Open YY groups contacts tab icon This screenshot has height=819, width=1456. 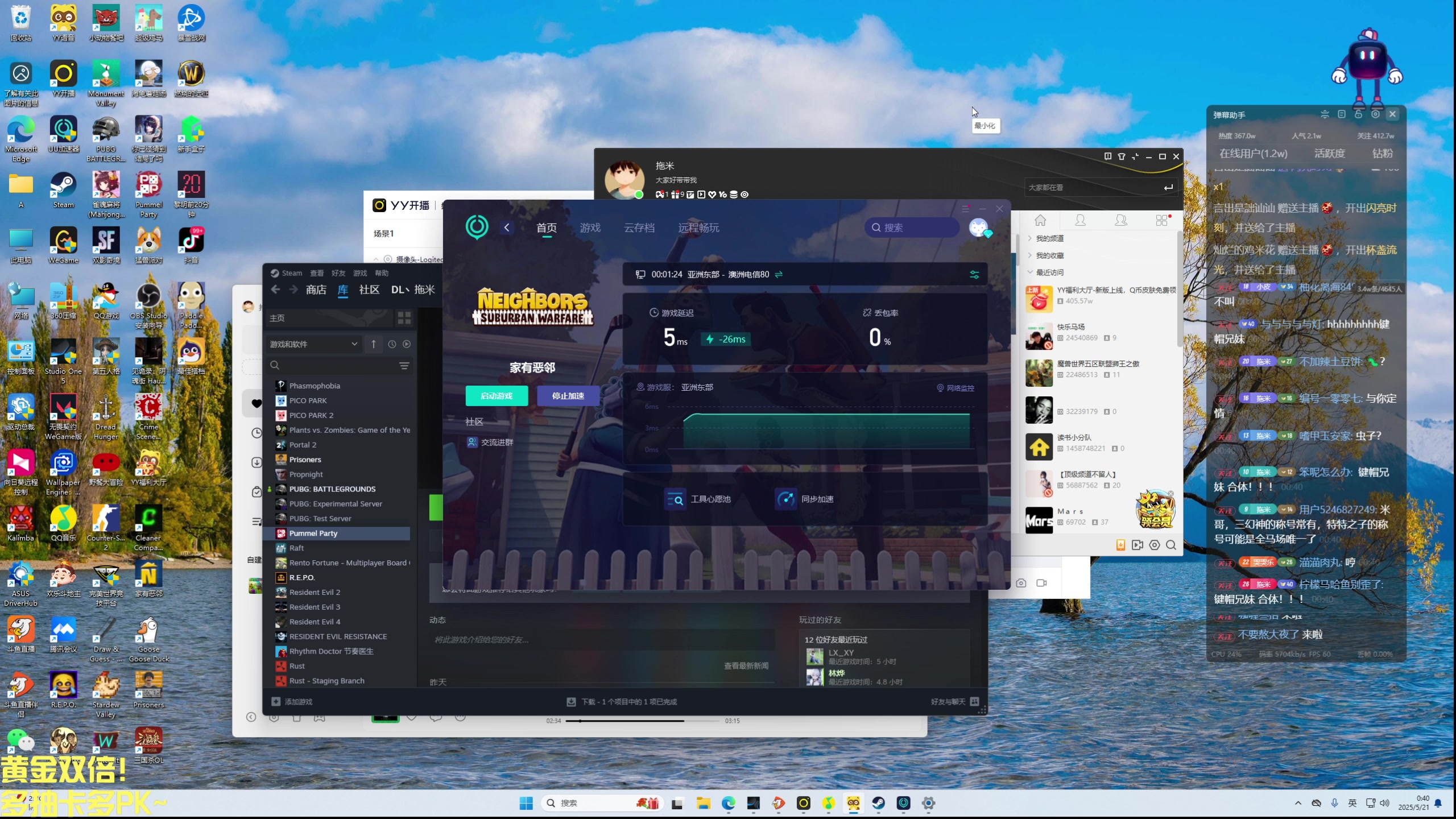(x=1121, y=221)
